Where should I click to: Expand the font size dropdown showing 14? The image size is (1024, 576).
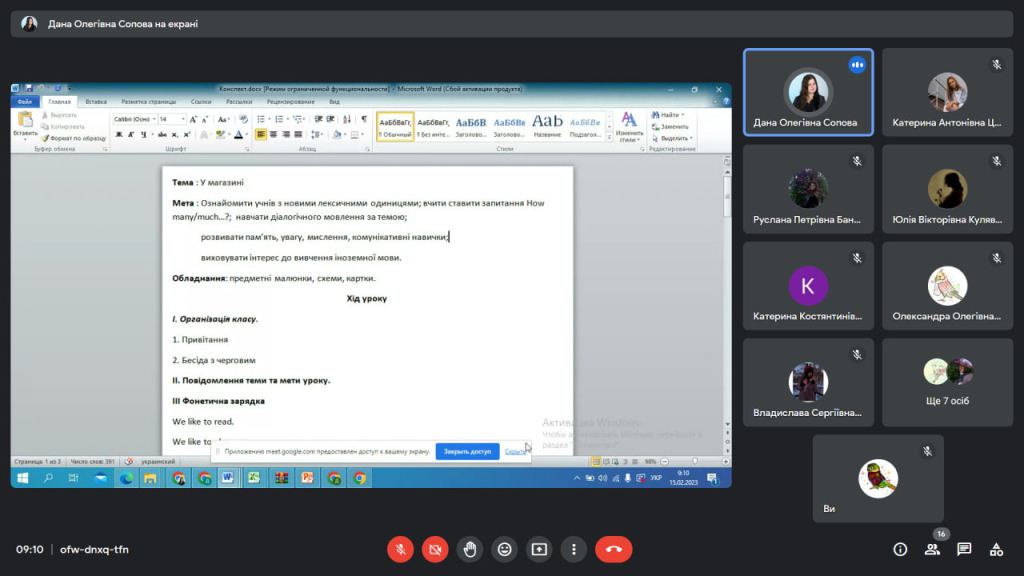[x=183, y=119]
